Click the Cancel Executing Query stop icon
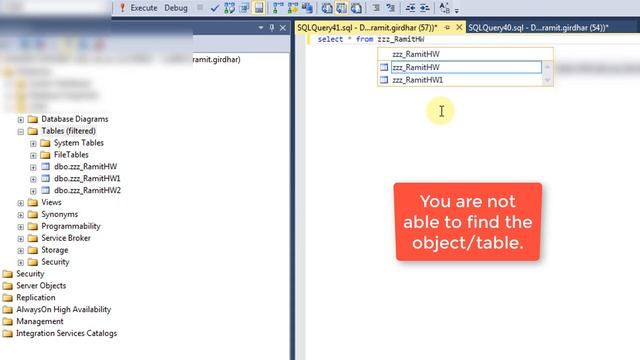640x360 pixels. [x=200, y=7]
